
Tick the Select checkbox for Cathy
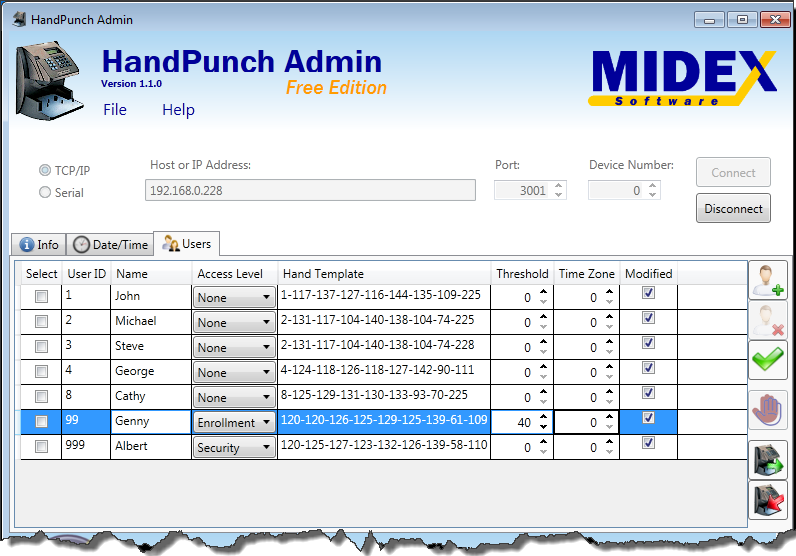tap(42, 396)
